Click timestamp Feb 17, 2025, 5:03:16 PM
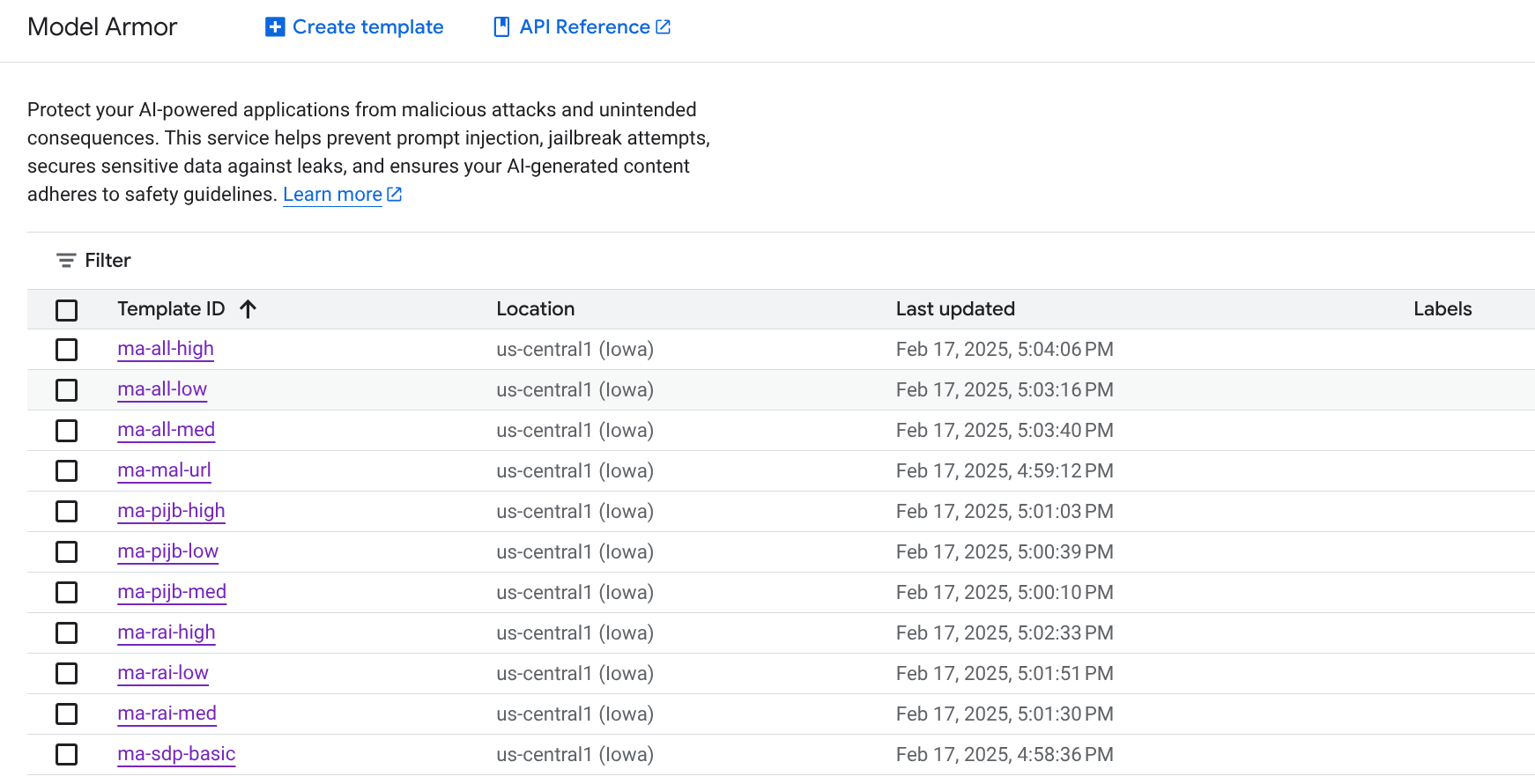Image resolution: width=1535 pixels, height=784 pixels. pyautogui.click(x=1005, y=390)
